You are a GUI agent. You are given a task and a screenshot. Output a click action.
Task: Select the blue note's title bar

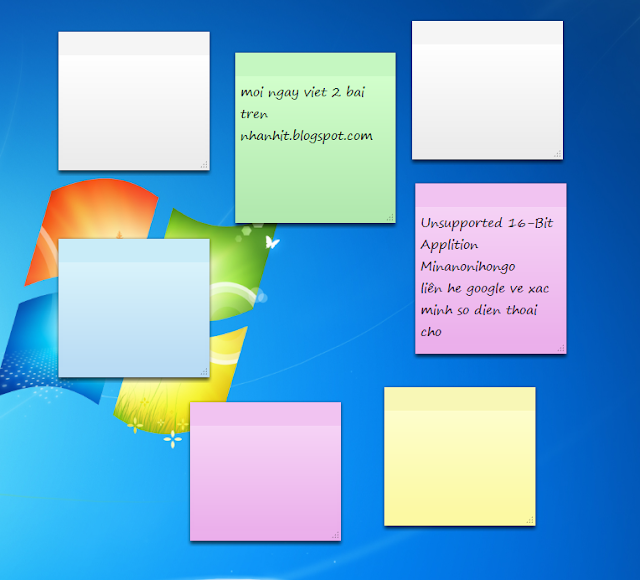pos(134,251)
